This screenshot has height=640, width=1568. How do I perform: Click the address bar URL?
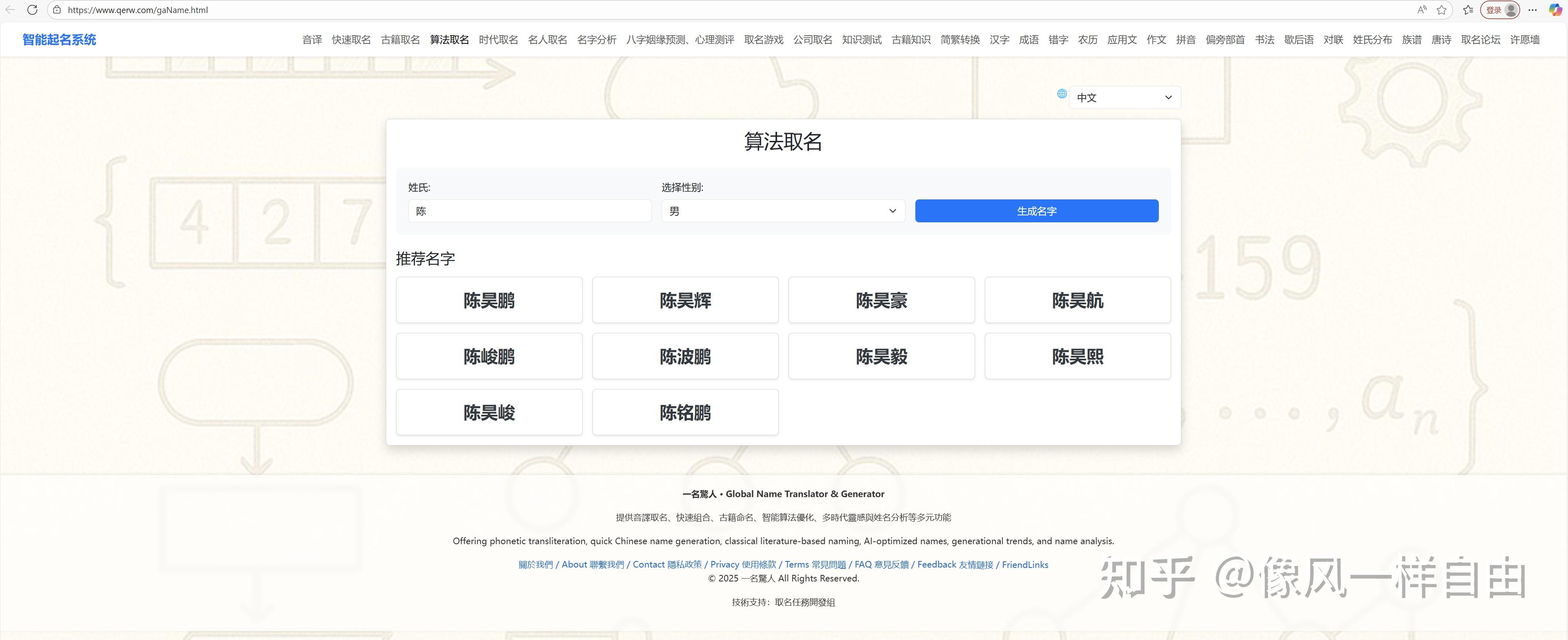coord(137,10)
